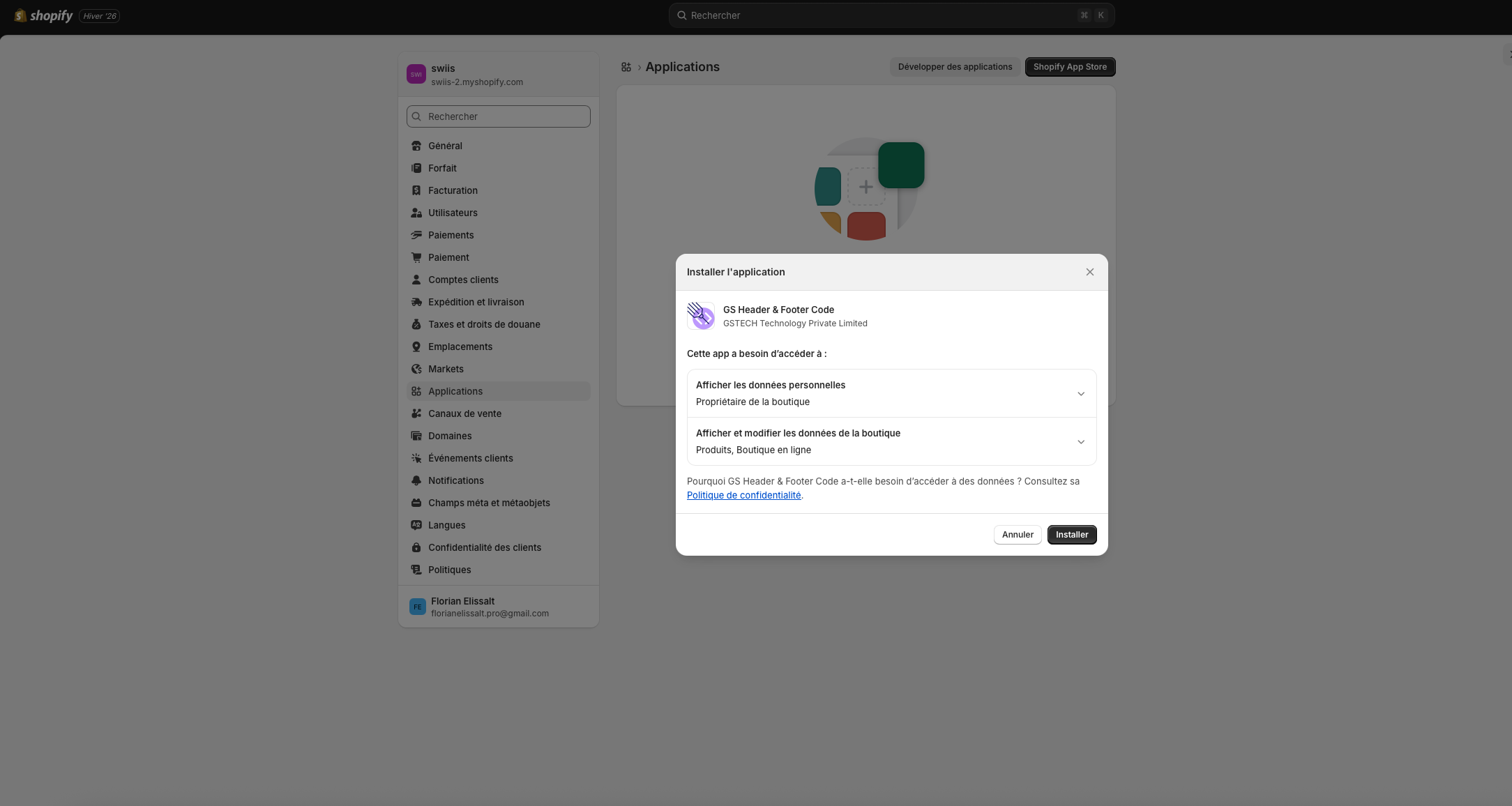Open Général settings with globe icon
1512x806 pixels.
click(416, 146)
